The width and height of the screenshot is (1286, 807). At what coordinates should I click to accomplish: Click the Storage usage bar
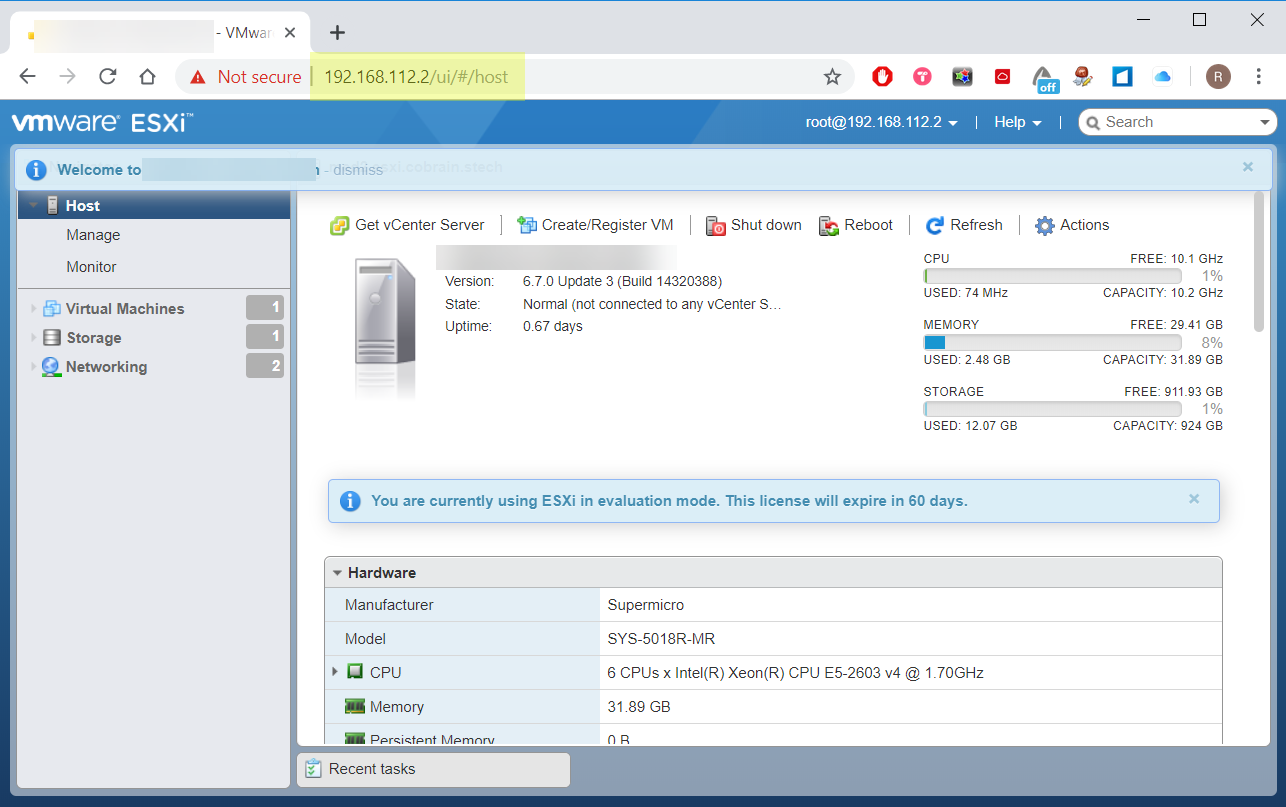click(1052, 409)
